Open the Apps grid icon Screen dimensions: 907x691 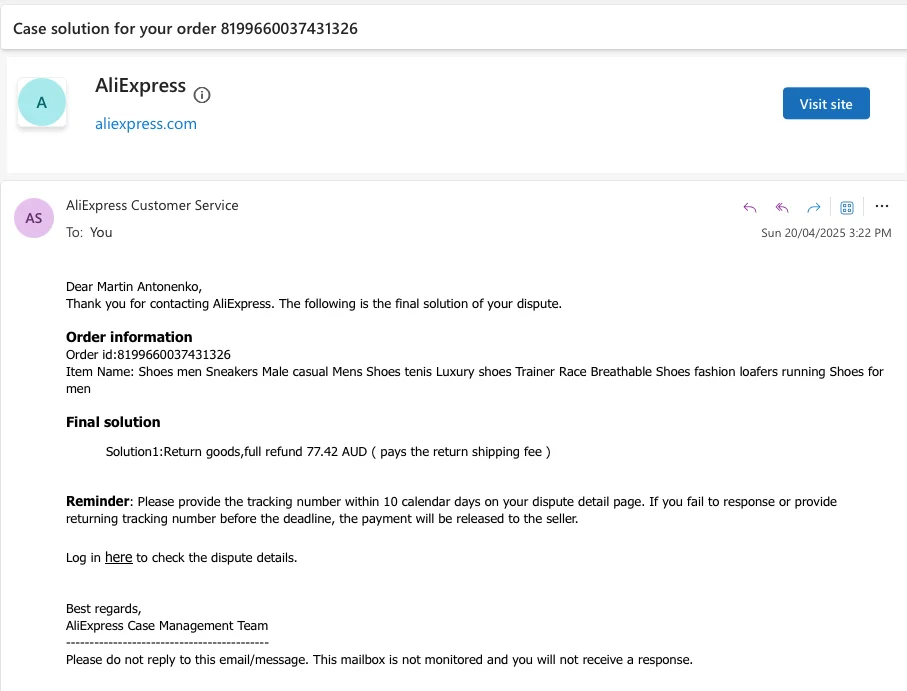tap(846, 207)
